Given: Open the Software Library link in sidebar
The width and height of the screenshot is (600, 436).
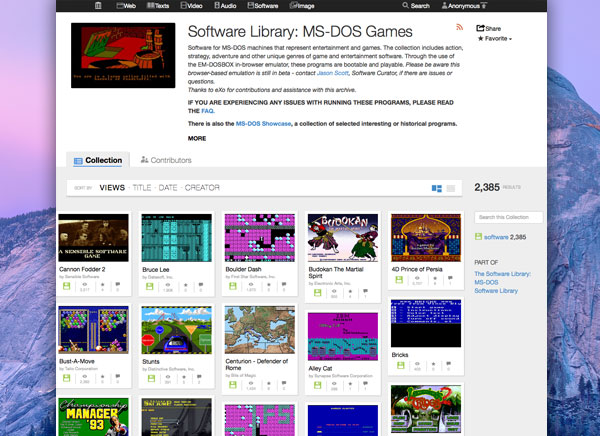Looking at the screenshot, I should coord(496,291).
